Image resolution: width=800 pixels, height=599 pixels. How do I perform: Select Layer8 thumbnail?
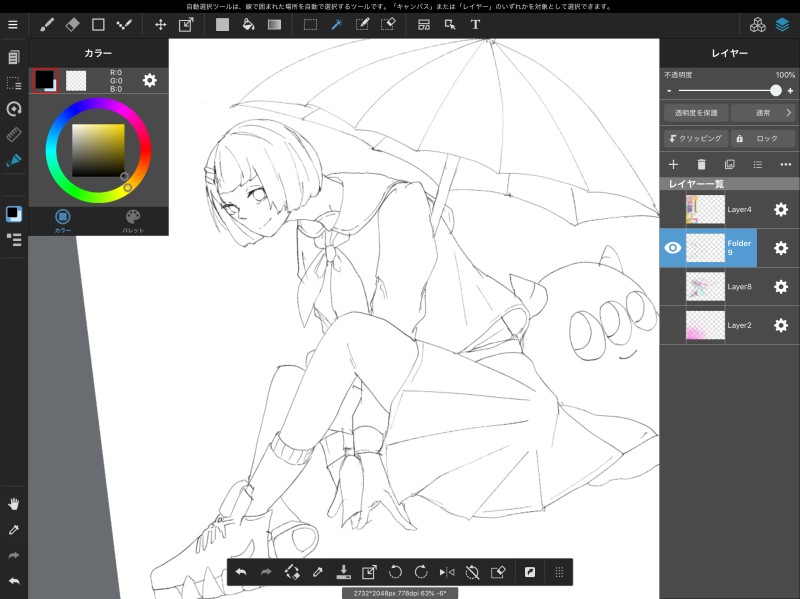pos(705,287)
